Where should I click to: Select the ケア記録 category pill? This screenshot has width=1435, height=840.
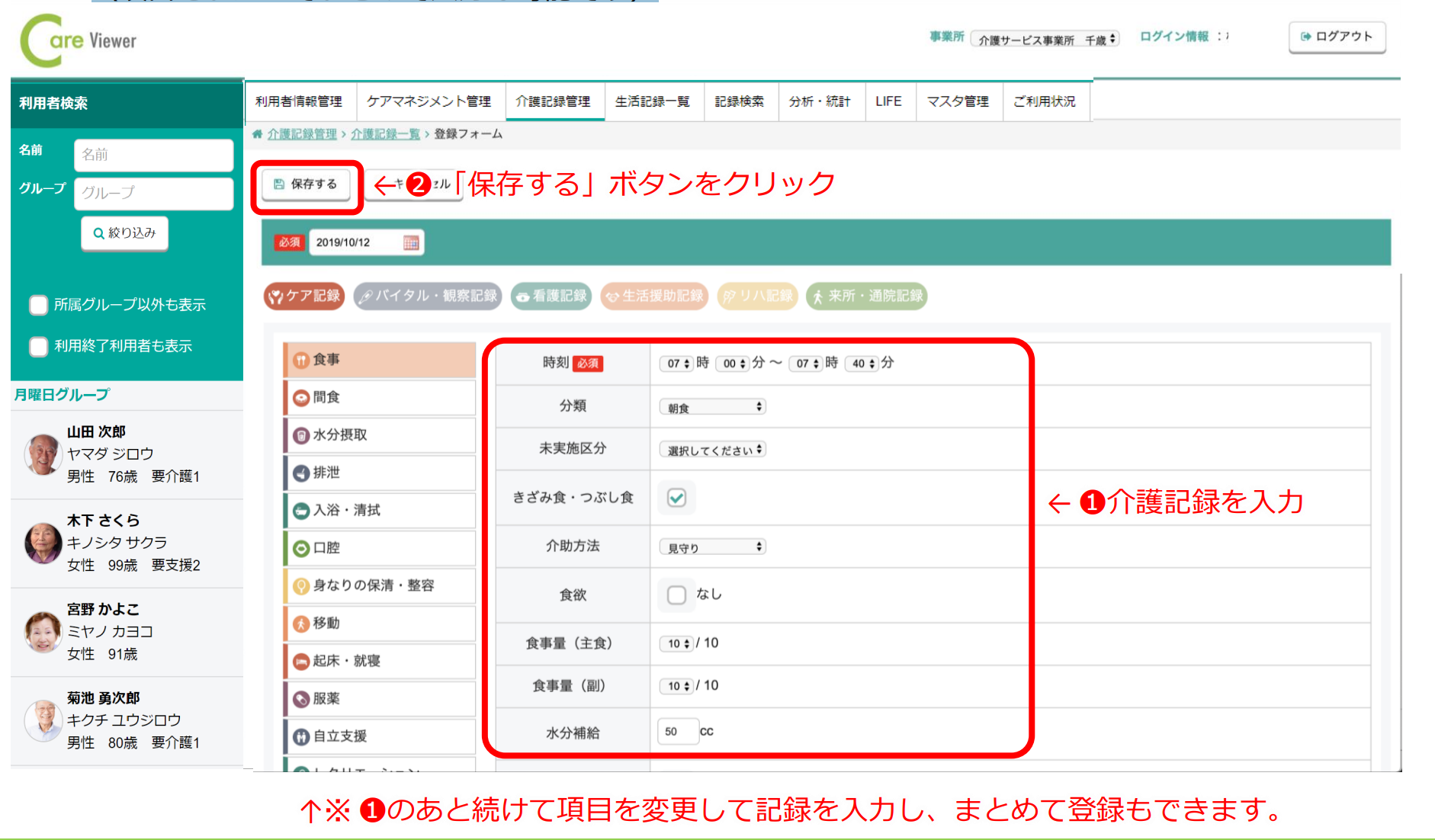click(304, 296)
